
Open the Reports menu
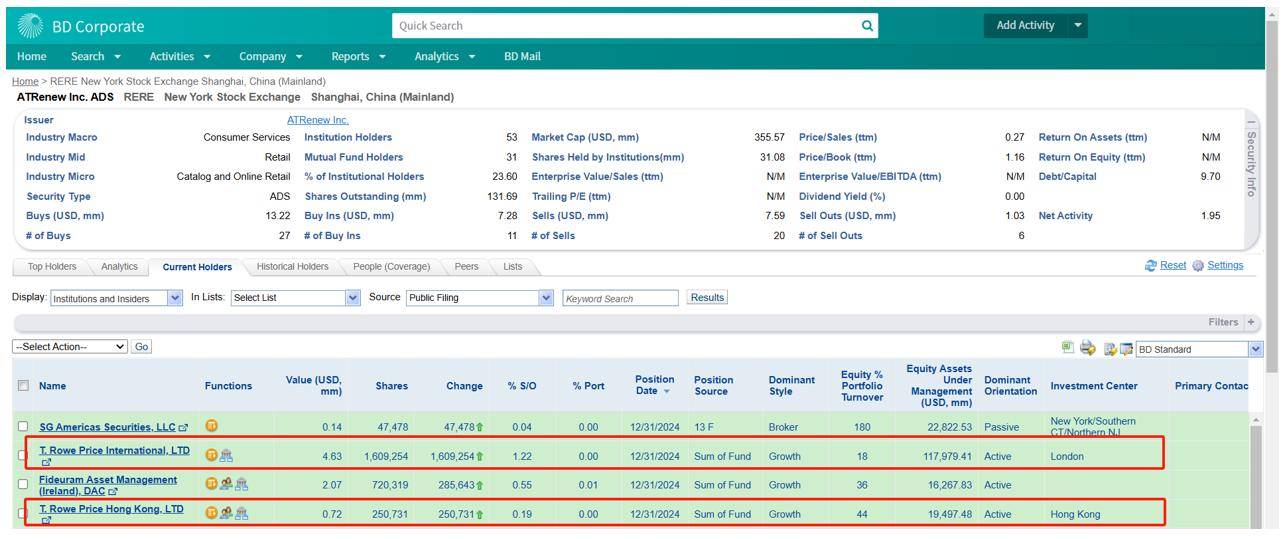[358, 56]
